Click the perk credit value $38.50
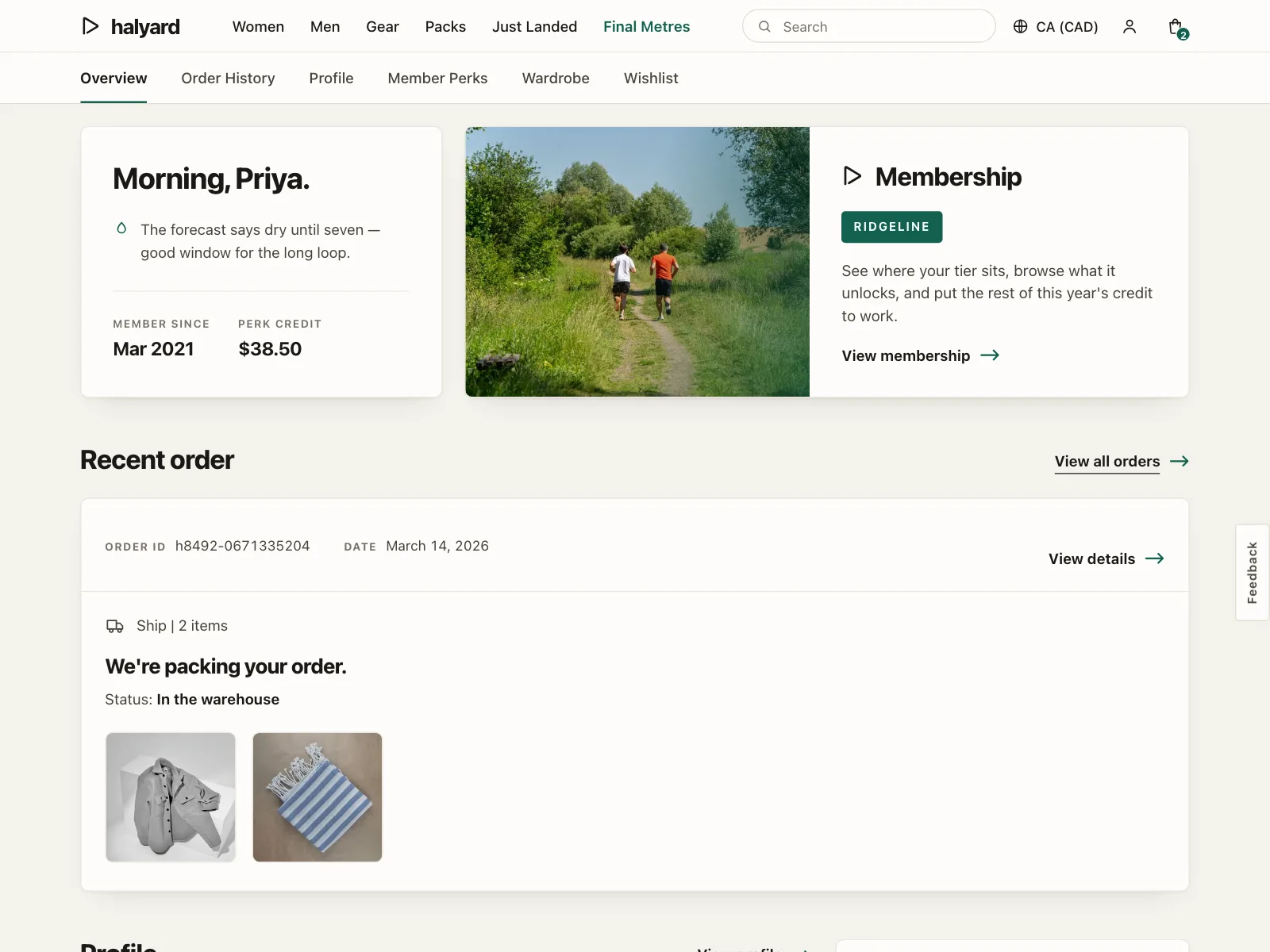This screenshot has width=1270, height=952. pos(270,349)
